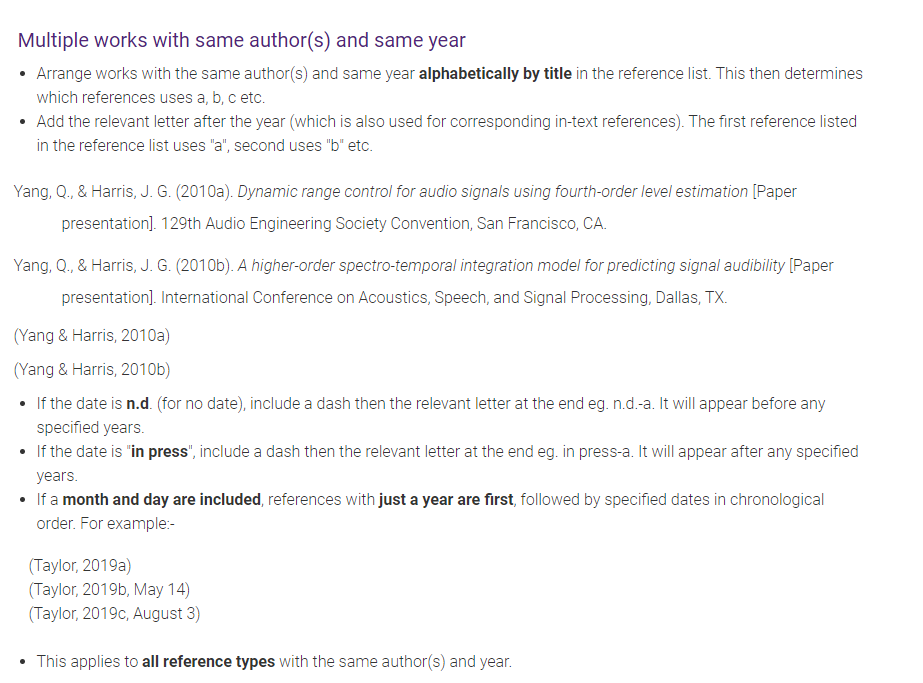Click bold text "all reference types"
This screenshot has height=683, width=923.
[208, 662]
